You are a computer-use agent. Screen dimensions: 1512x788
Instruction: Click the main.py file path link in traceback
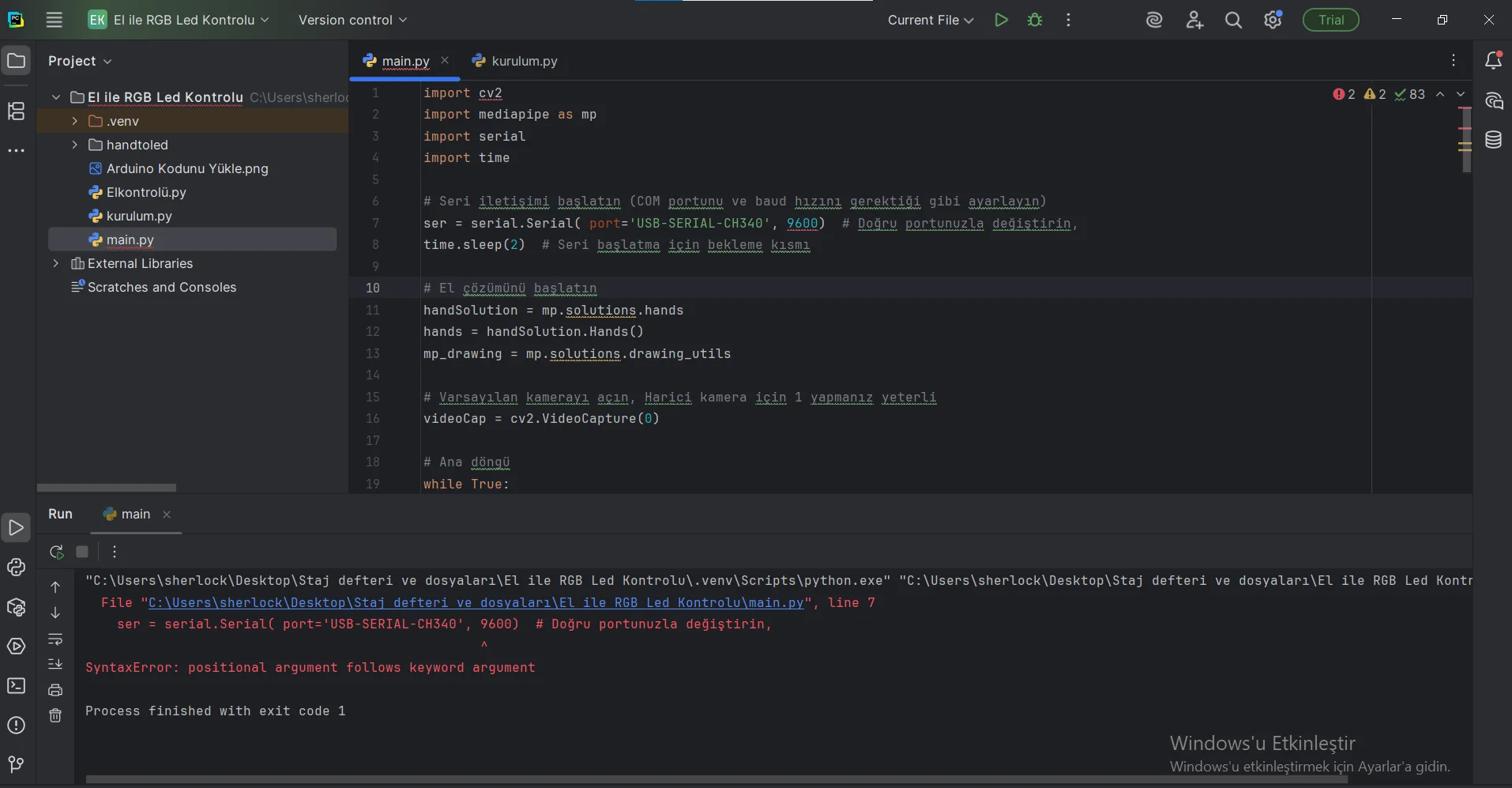point(476,602)
